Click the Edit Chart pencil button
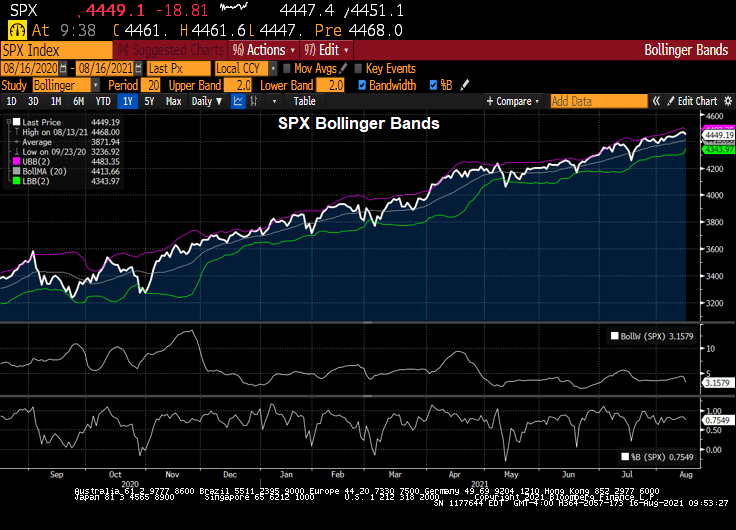Image resolution: width=736 pixels, height=530 pixels. coord(693,101)
